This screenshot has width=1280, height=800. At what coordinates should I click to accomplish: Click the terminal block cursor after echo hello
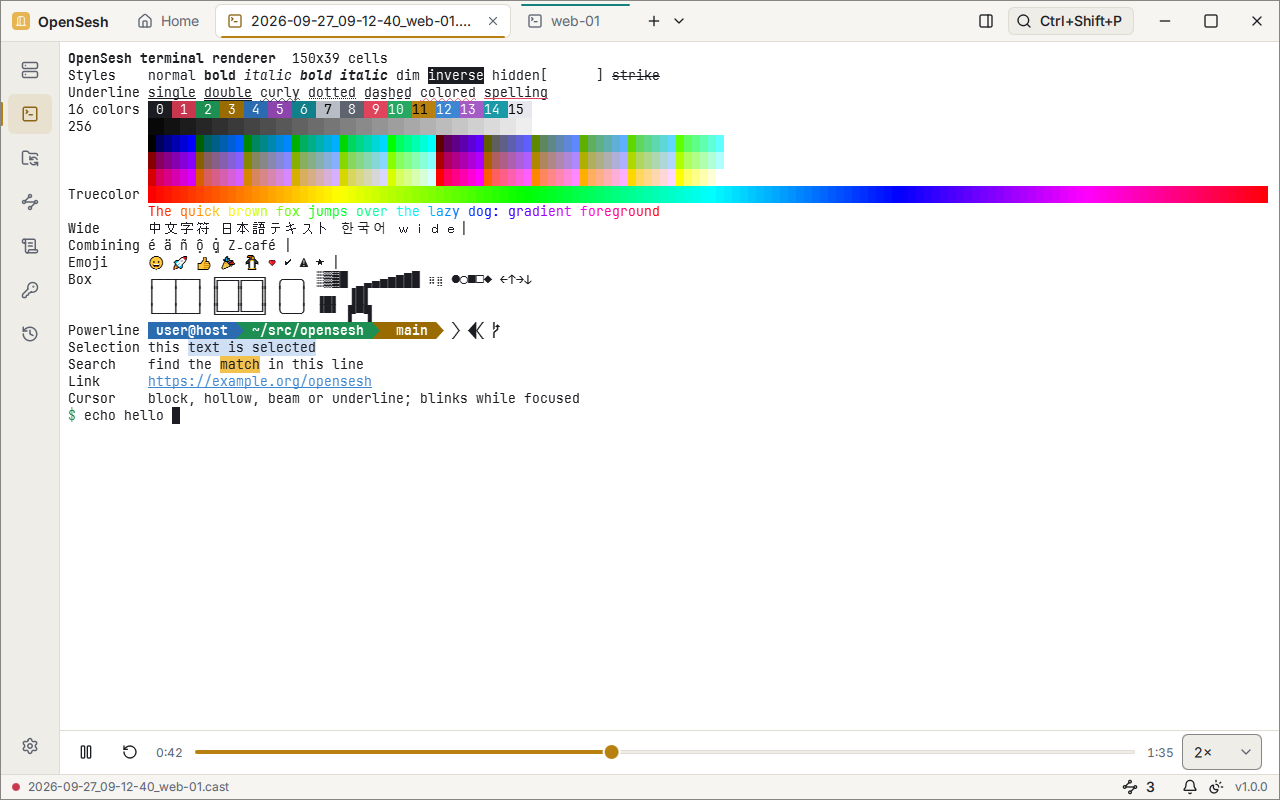[176, 415]
